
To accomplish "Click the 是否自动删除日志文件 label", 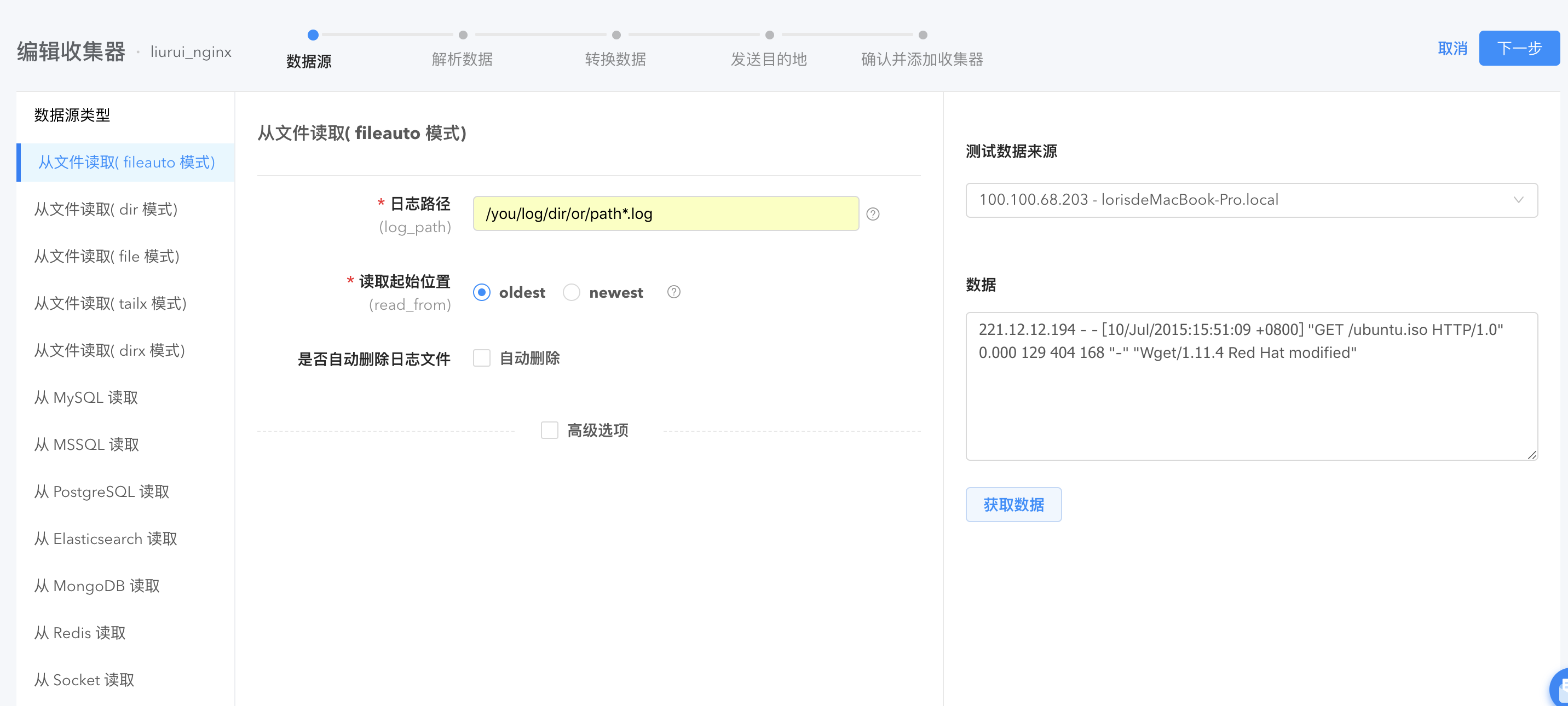I will (374, 359).
